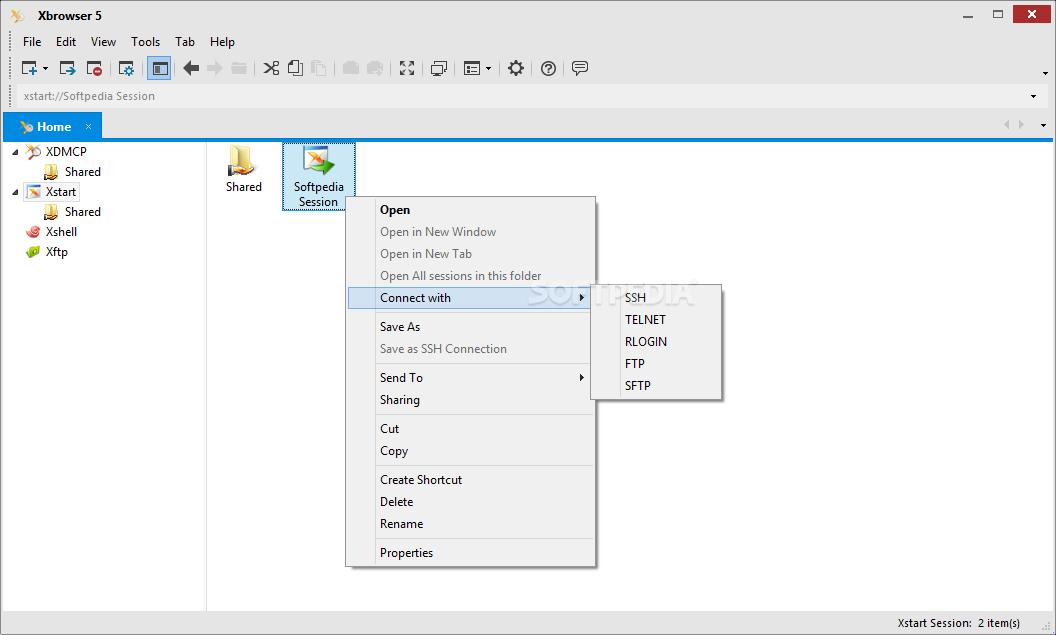The image size is (1056, 635).
Task: Select the Shared folder thumbnail
Action: pos(243,169)
